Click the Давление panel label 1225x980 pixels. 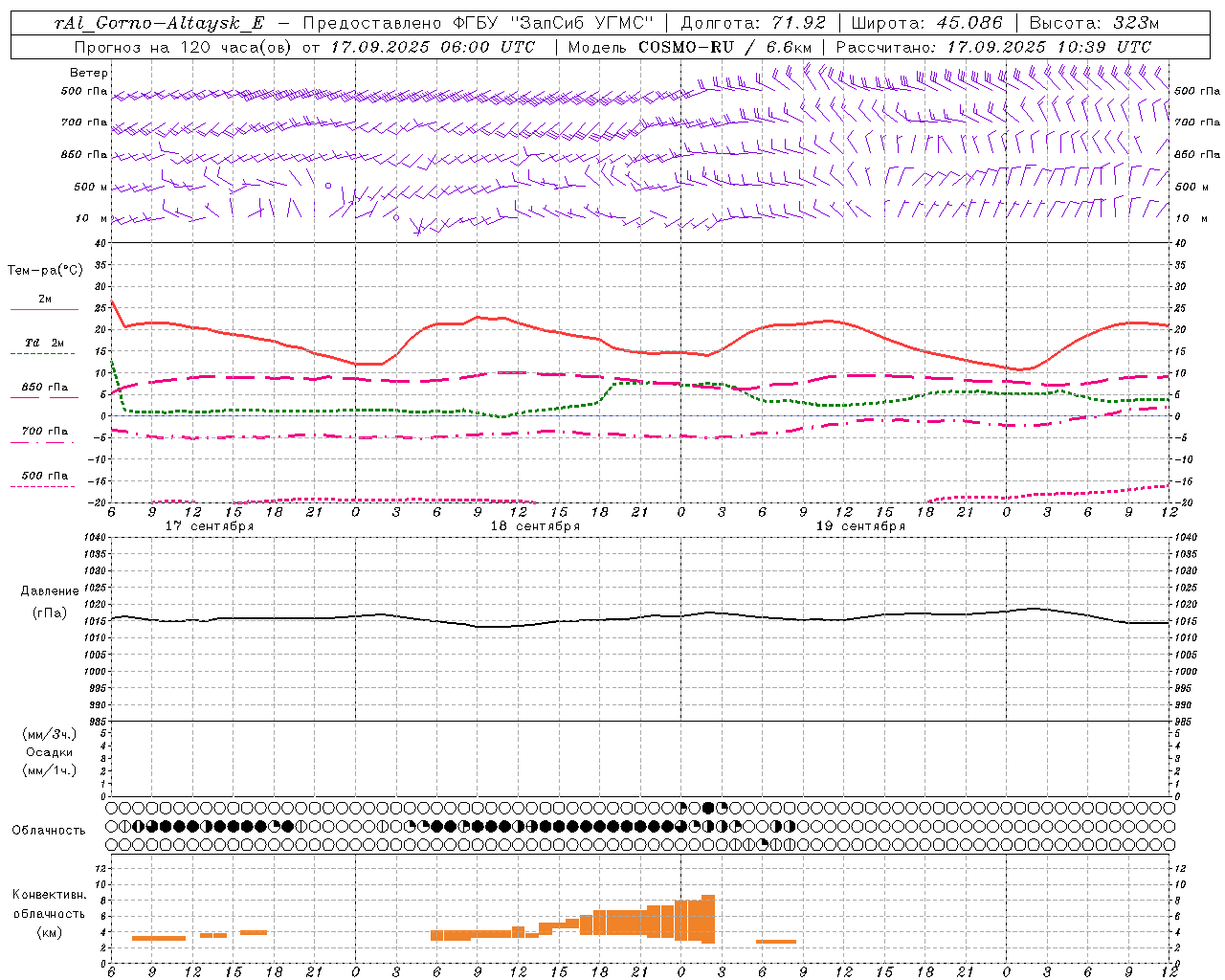50,591
